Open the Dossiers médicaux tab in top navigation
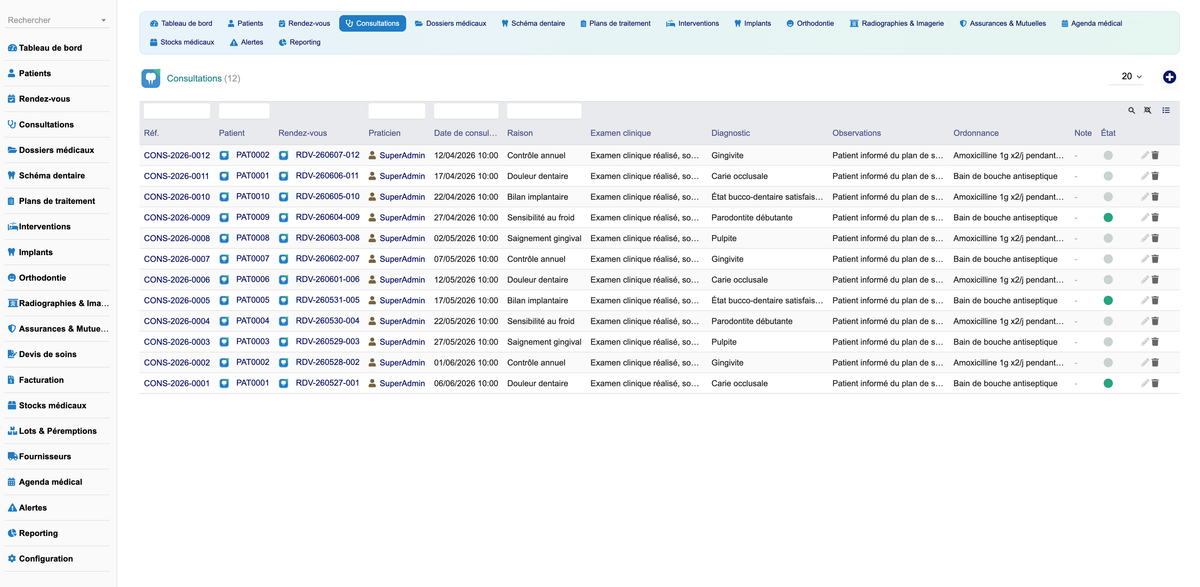Viewport: 1200px width, 587px height. [450, 23]
